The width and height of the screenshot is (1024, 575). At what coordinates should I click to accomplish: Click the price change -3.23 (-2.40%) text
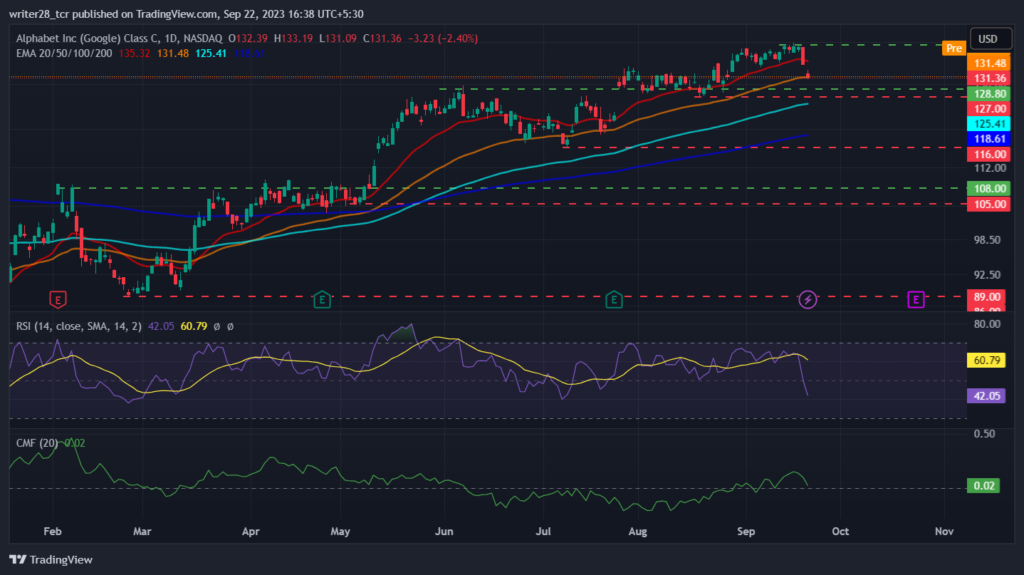(x=443, y=39)
